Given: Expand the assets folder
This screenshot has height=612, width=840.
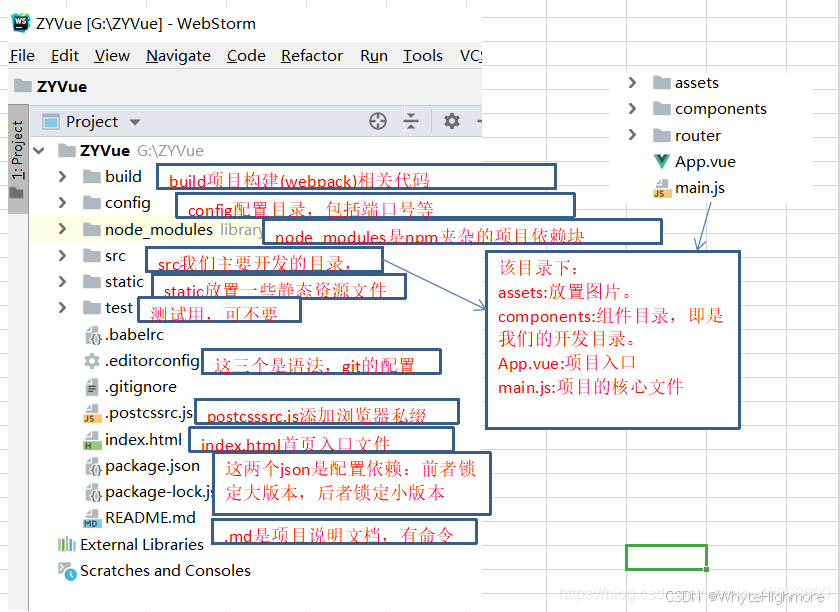Looking at the screenshot, I should point(632,83).
